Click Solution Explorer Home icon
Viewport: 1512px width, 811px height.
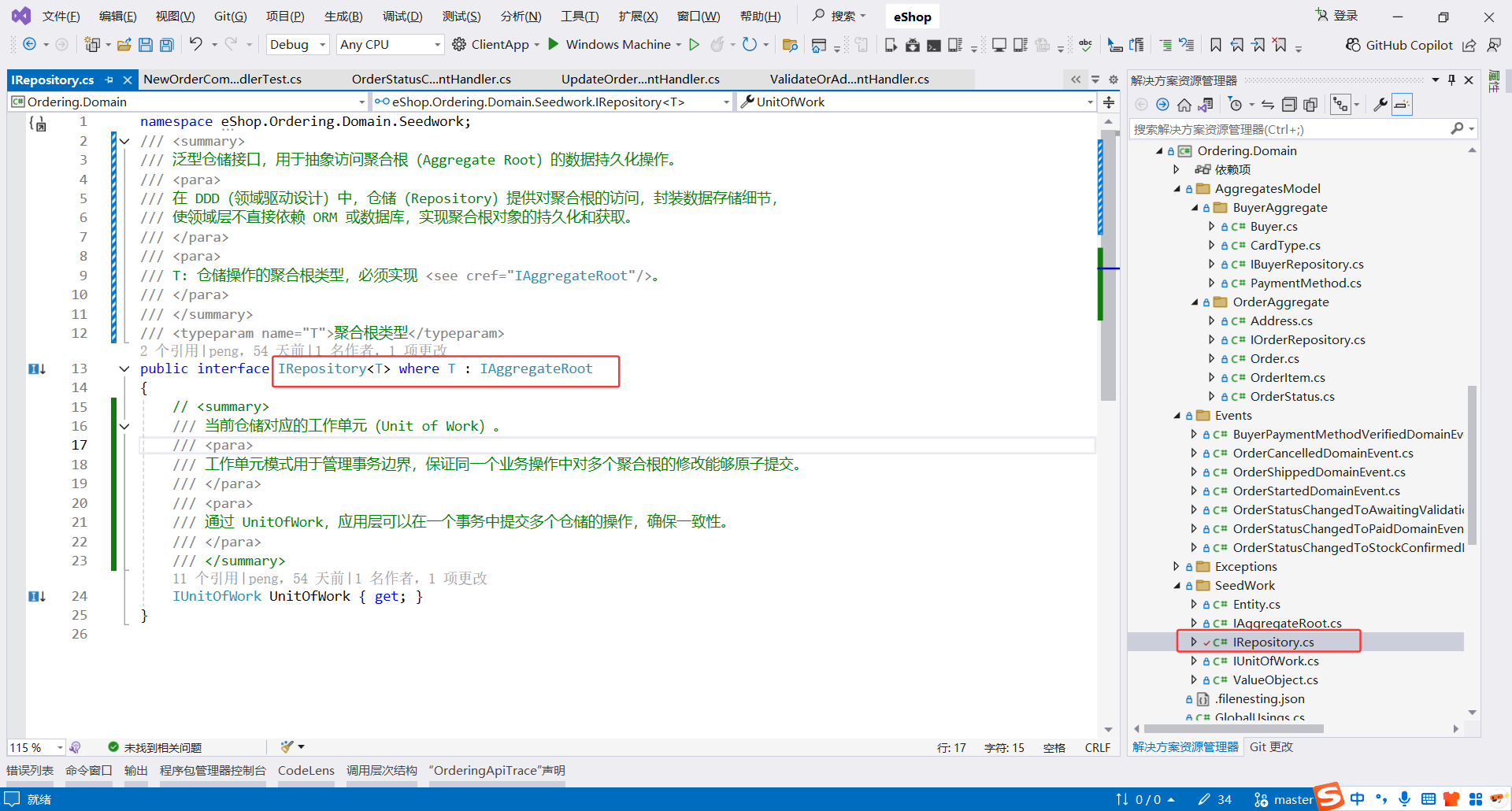[x=1184, y=105]
